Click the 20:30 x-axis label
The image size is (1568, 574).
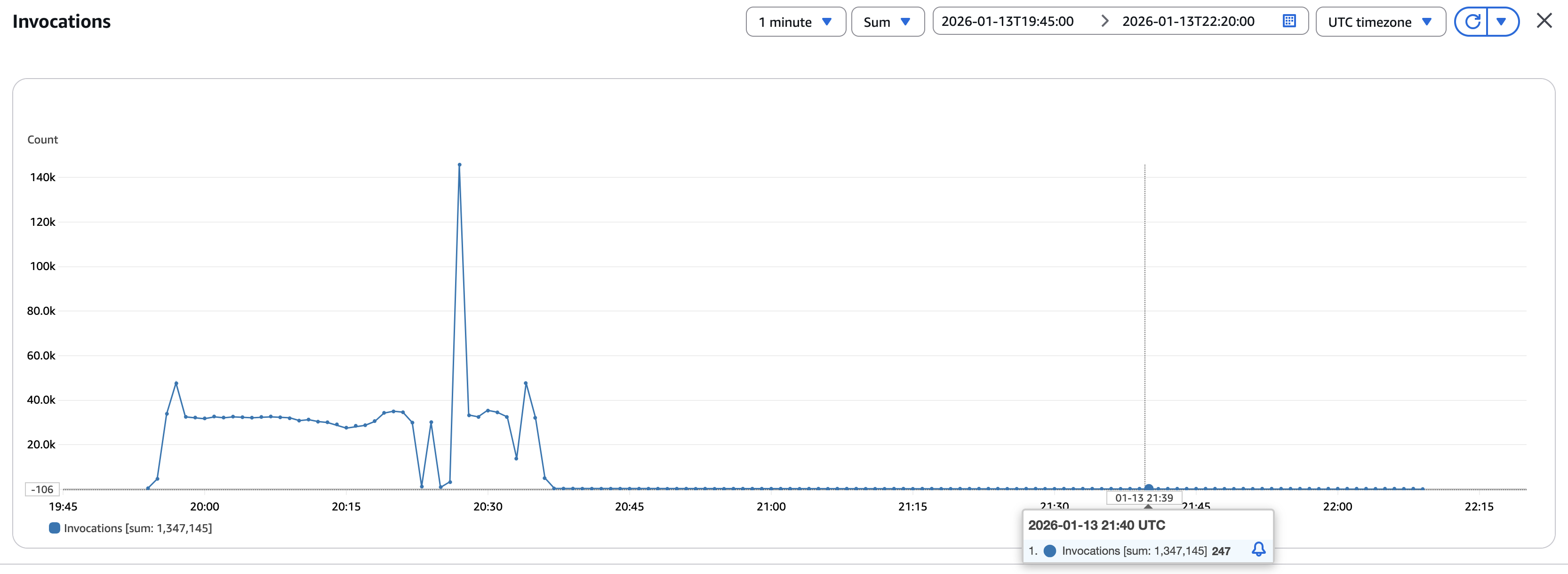[x=488, y=506]
